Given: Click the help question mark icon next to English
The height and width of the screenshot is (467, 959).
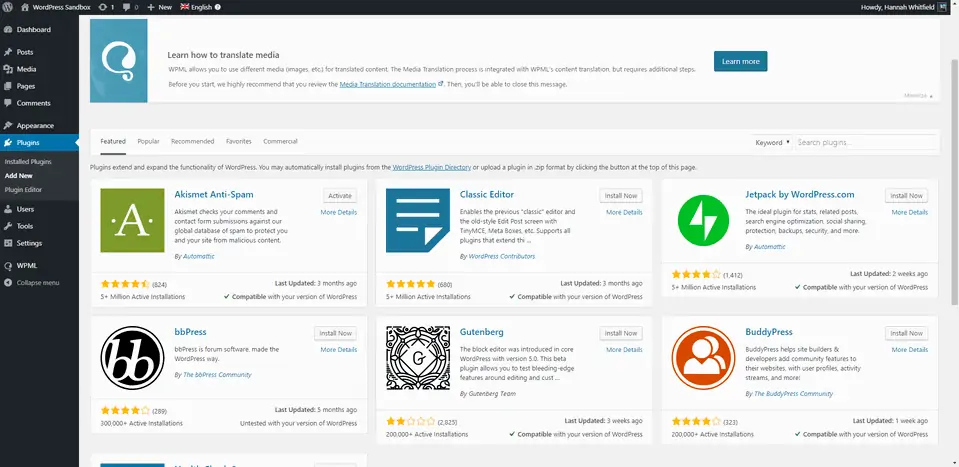Looking at the screenshot, I should tap(218, 7).
